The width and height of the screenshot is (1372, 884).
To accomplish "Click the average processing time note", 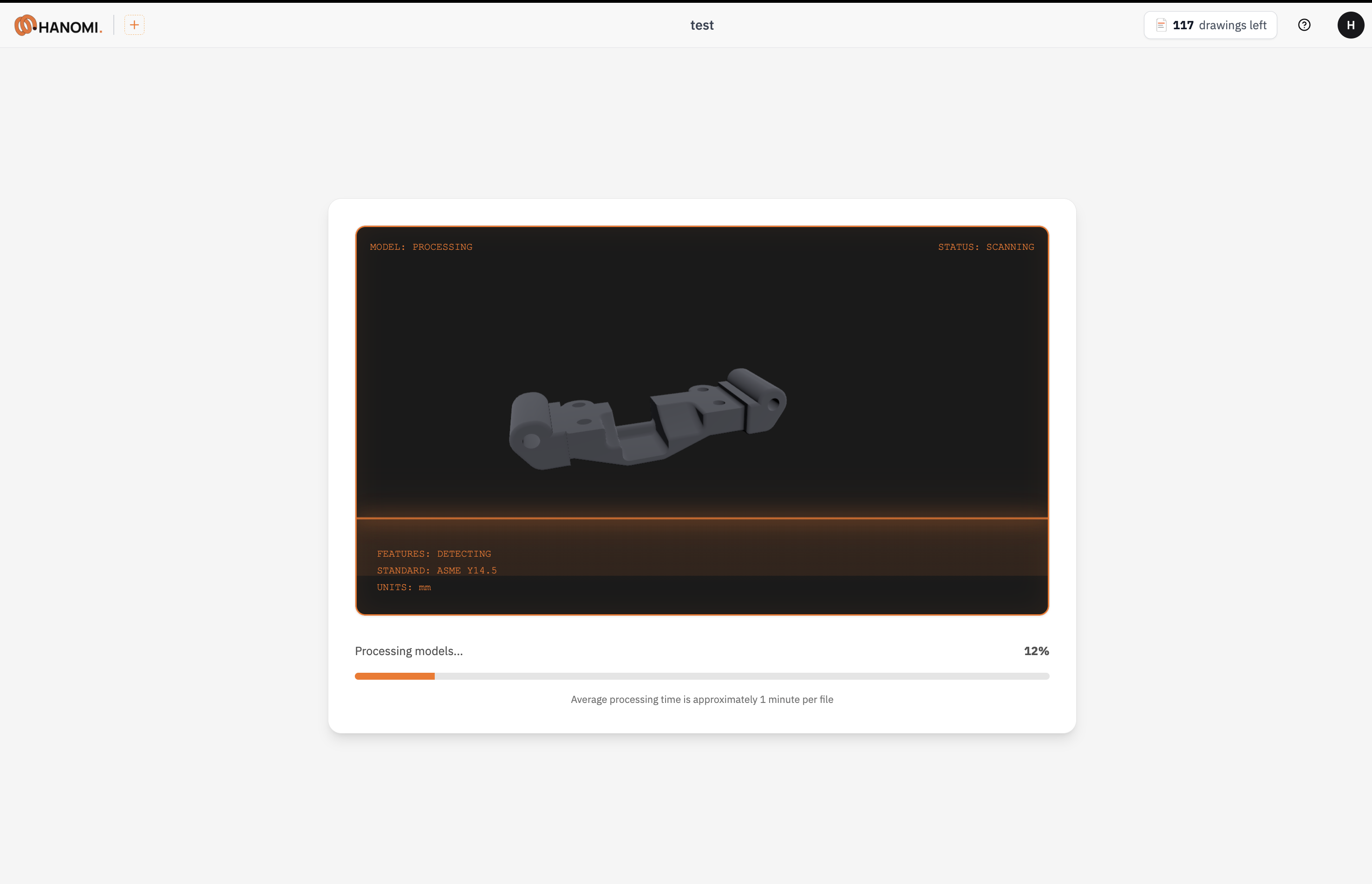I will pos(701,699).
